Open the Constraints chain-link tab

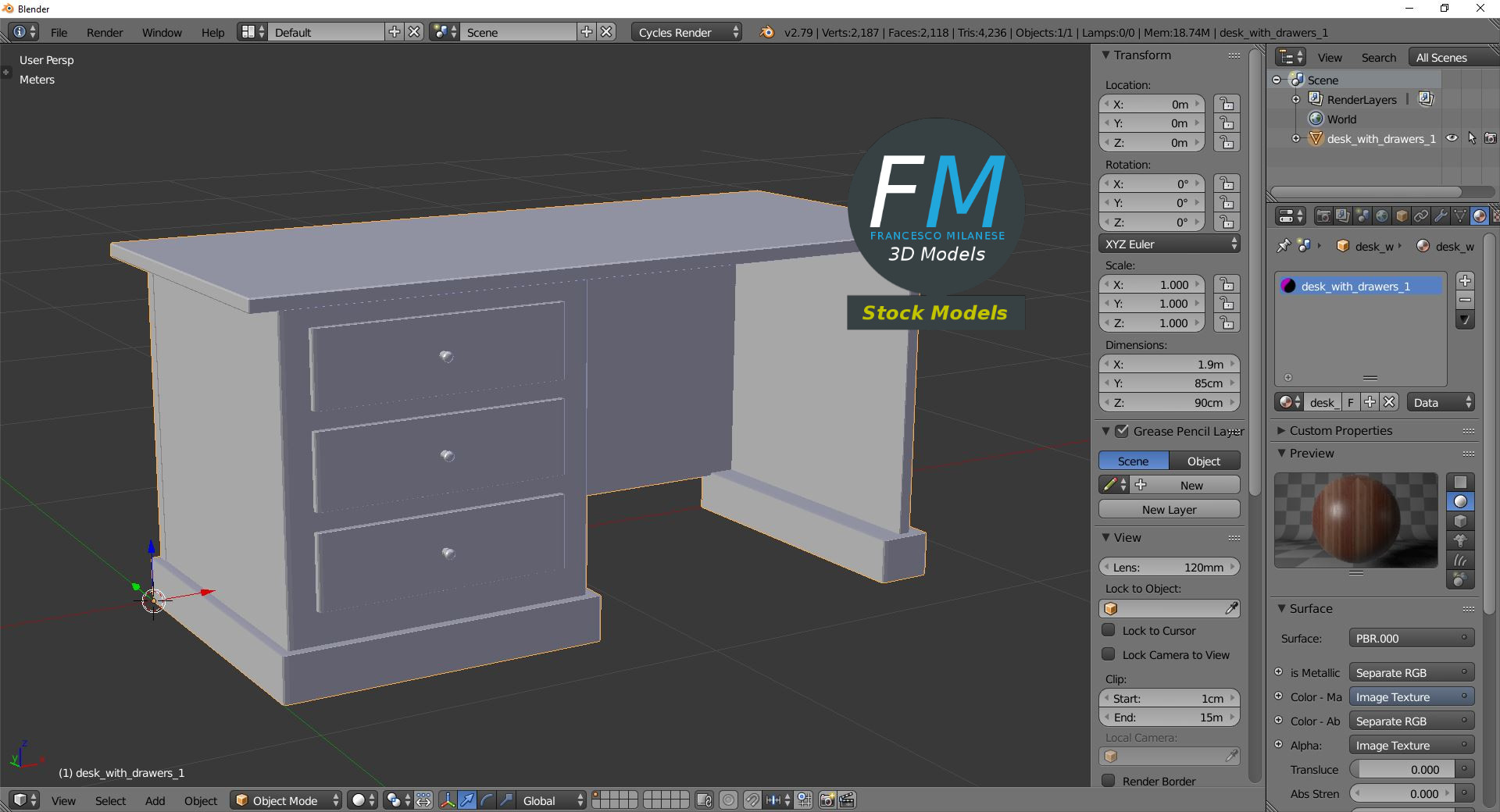click(1422, 216)
